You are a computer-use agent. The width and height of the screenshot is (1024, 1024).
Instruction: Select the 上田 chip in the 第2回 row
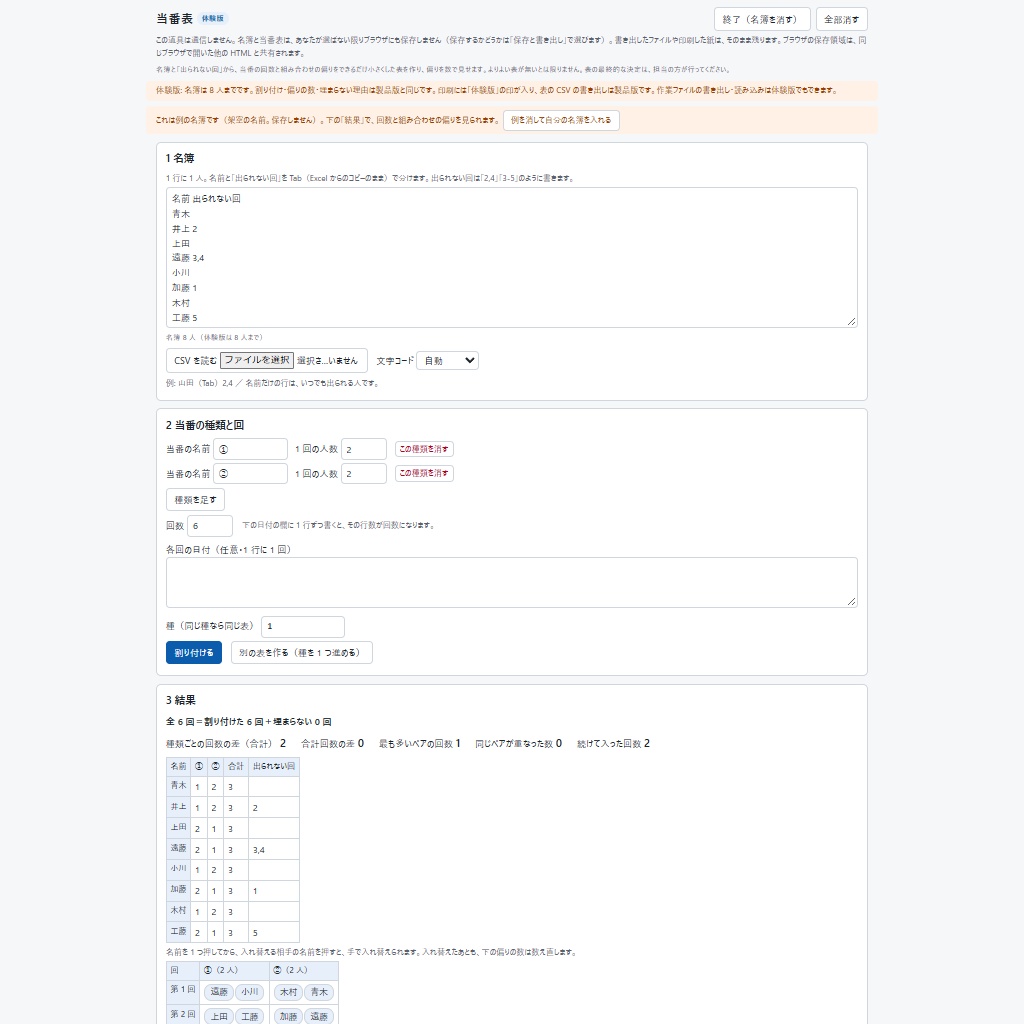[219, 1016]
